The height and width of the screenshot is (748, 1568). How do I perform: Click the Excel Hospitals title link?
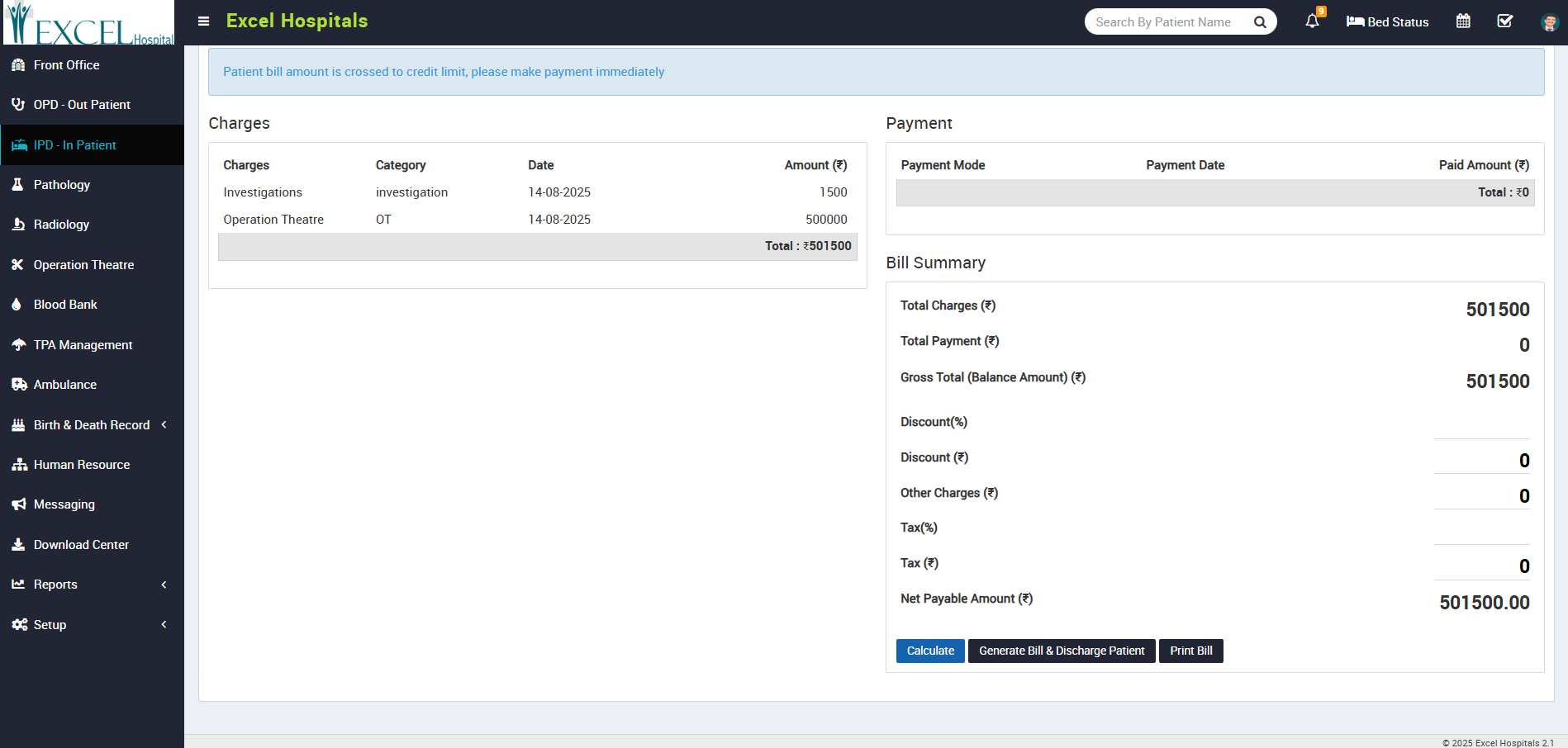[297, 21]
